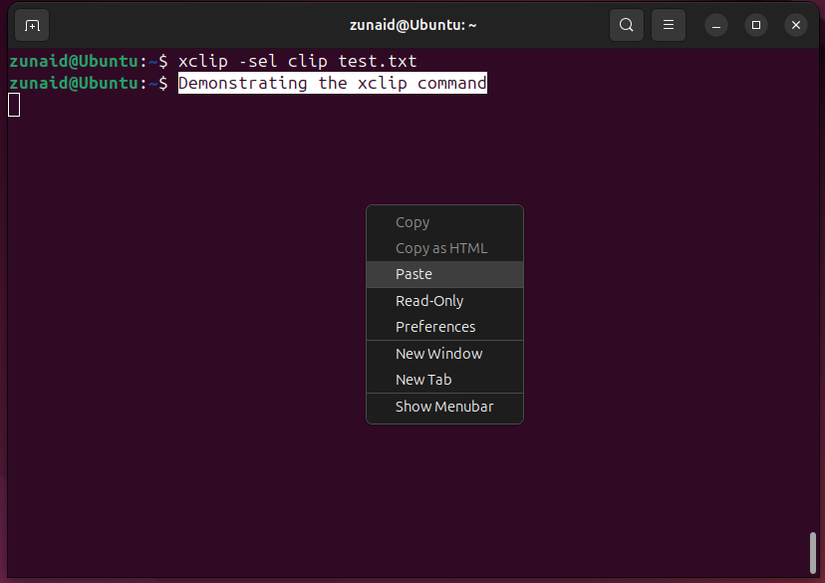Minimize the terminal window
This screenshot has width=825, height=583.
tap(716, 24)
